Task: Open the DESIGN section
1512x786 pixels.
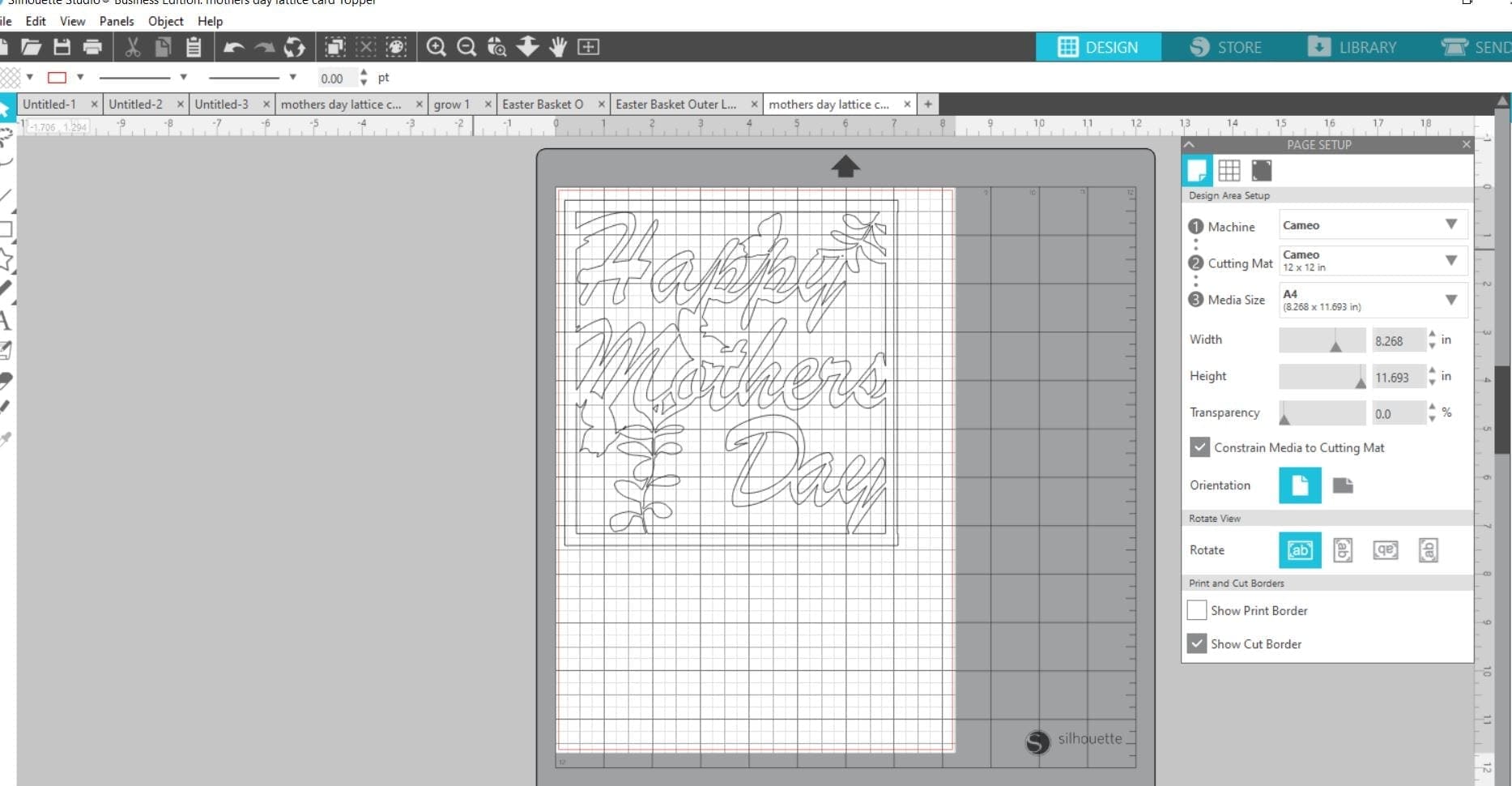Action: [1098, 47]
